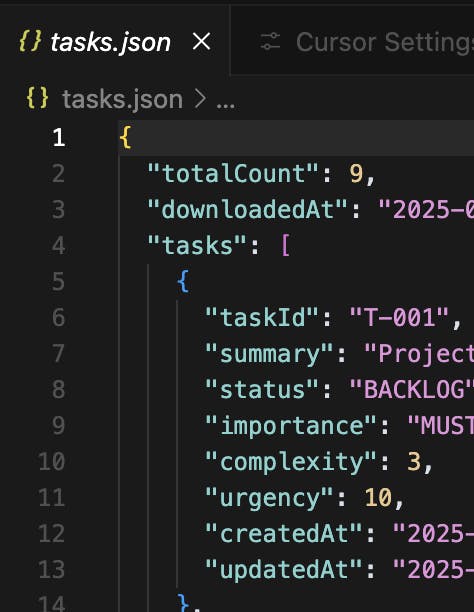Select the tasks.json editor tab
This screenshot has height=612, width=474.
coord(115,40)
